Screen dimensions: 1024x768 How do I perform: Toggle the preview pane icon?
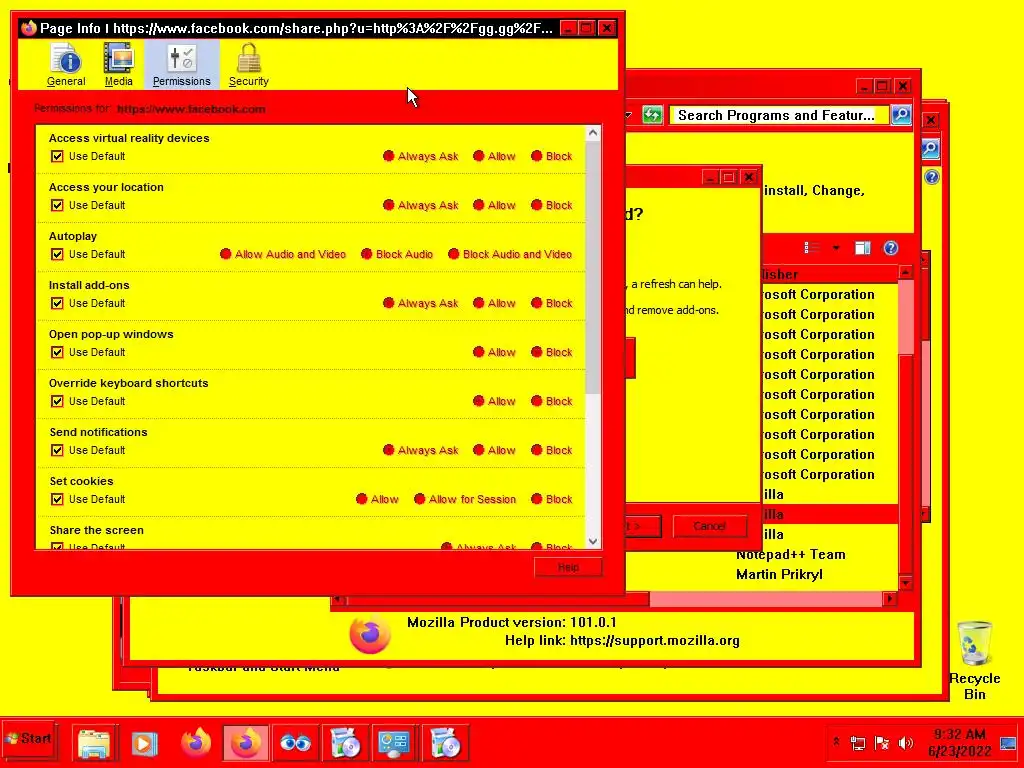pos(863,248)
